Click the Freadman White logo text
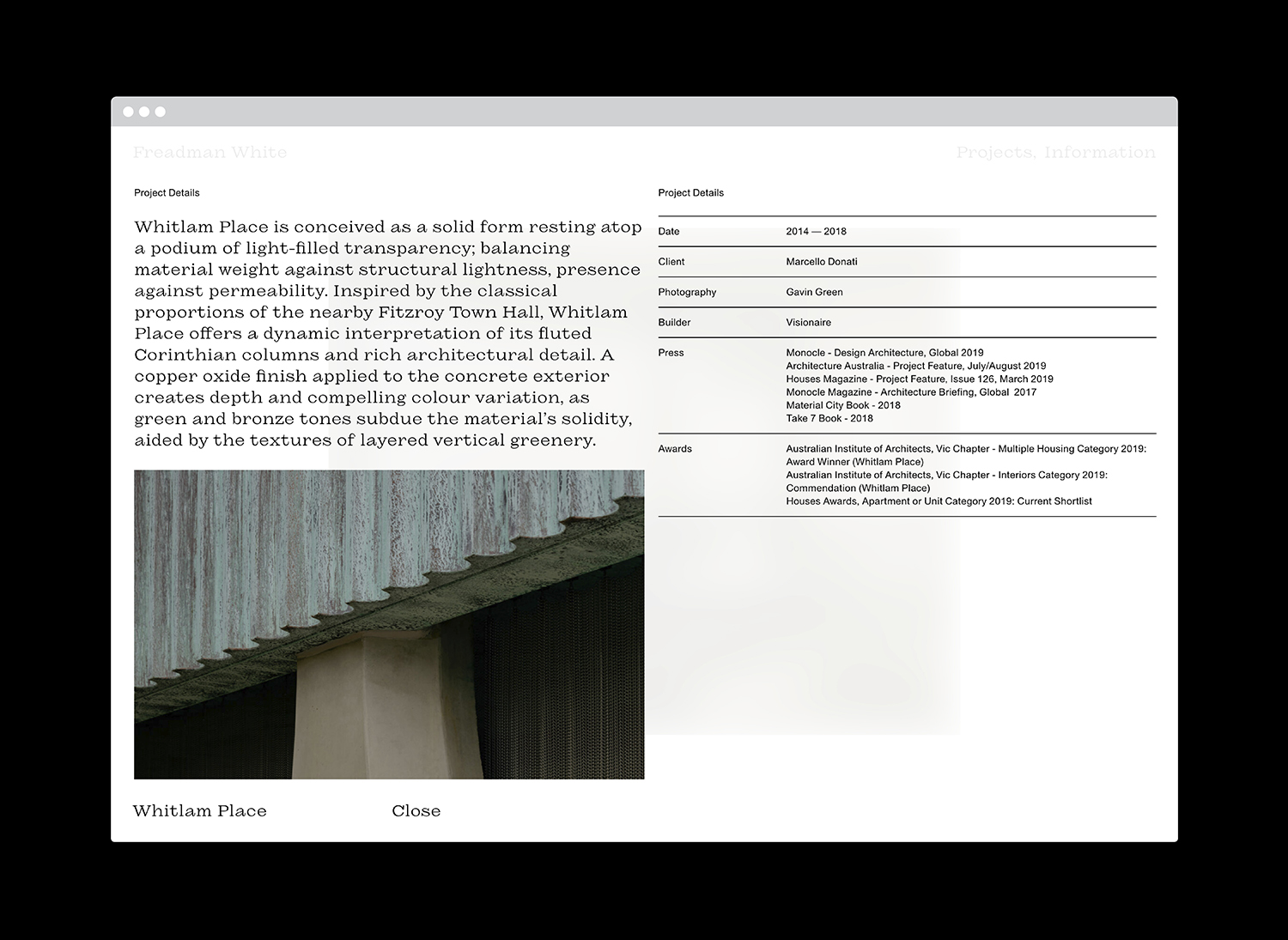The width and height of the screenshot is (1288, 940). (x=210, y=153)
